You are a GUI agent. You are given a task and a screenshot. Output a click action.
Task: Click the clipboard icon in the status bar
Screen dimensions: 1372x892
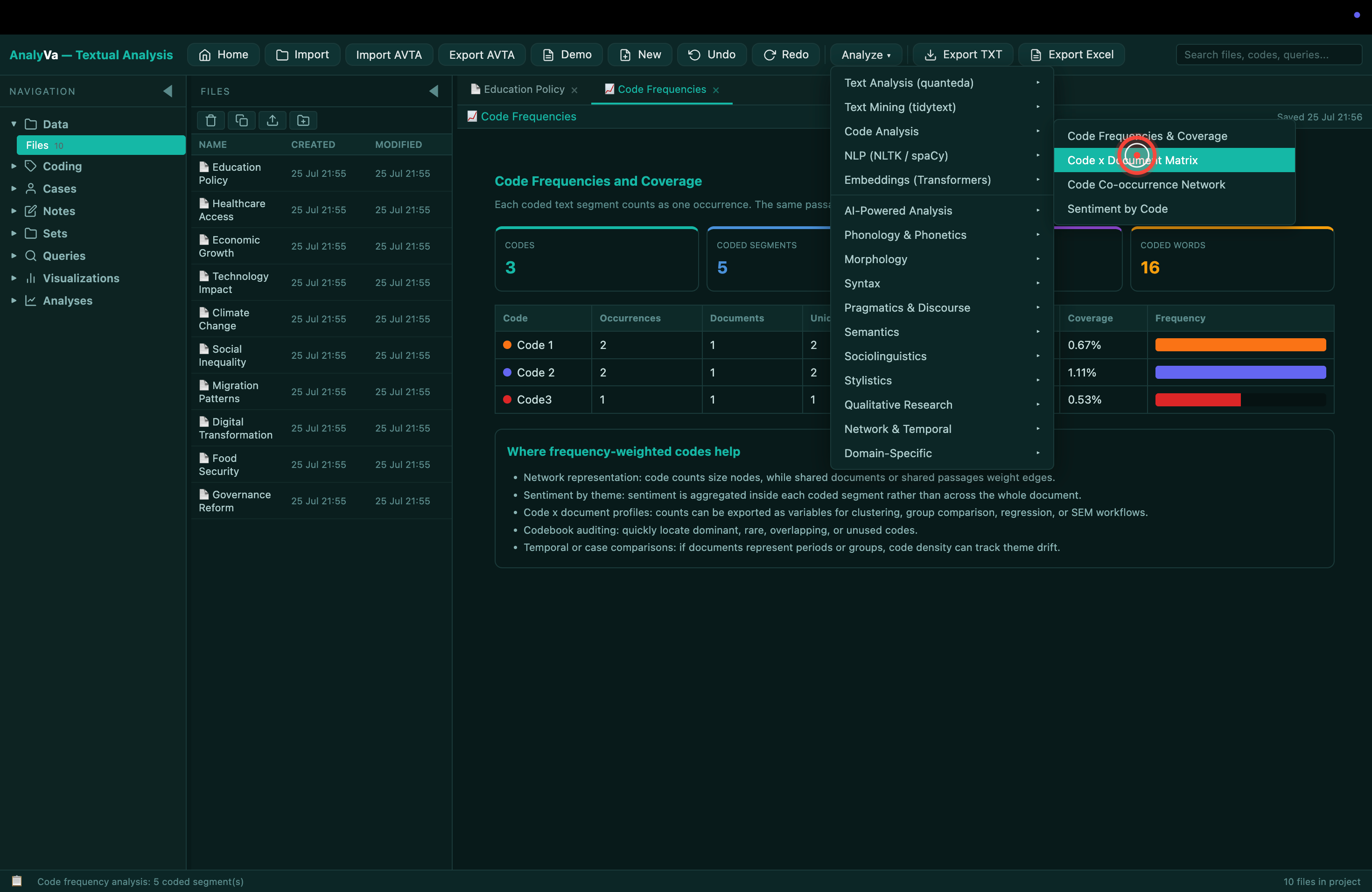17,881
